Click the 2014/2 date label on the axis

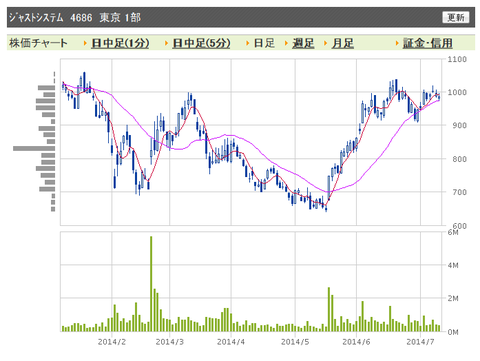[112, 342]
